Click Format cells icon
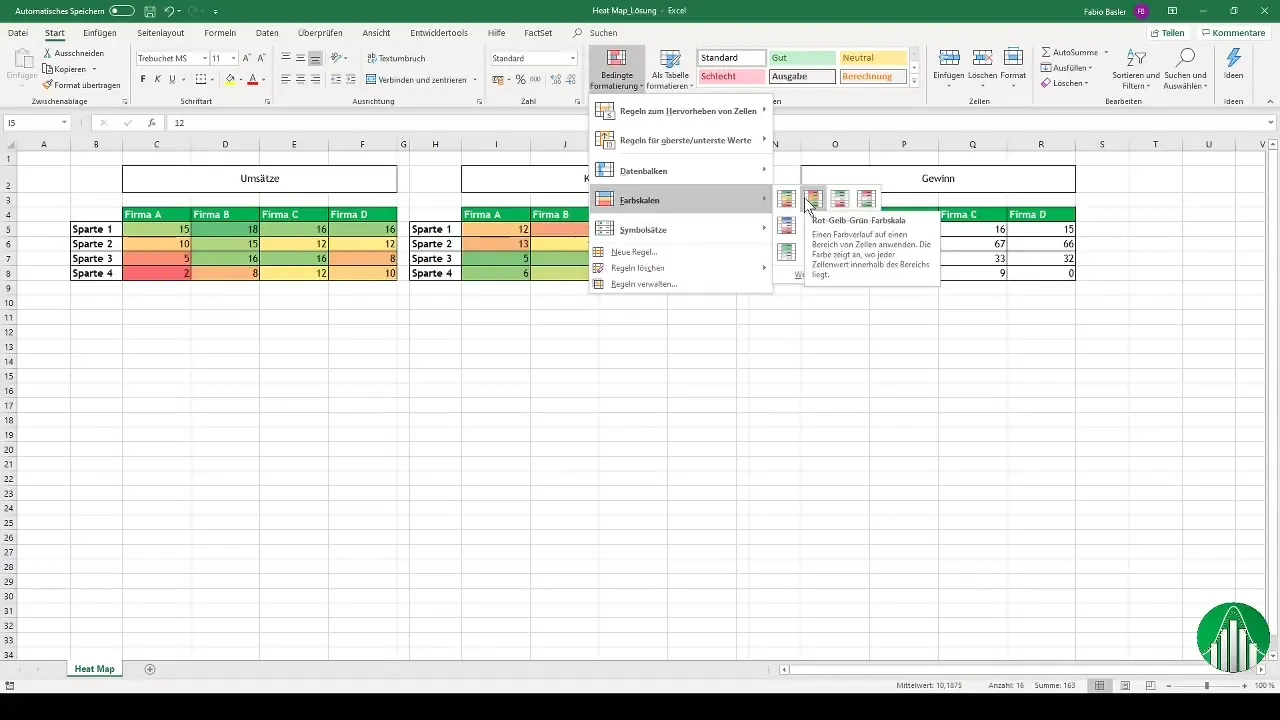This screenshot has height=720, width=1280. [1013, 58]
